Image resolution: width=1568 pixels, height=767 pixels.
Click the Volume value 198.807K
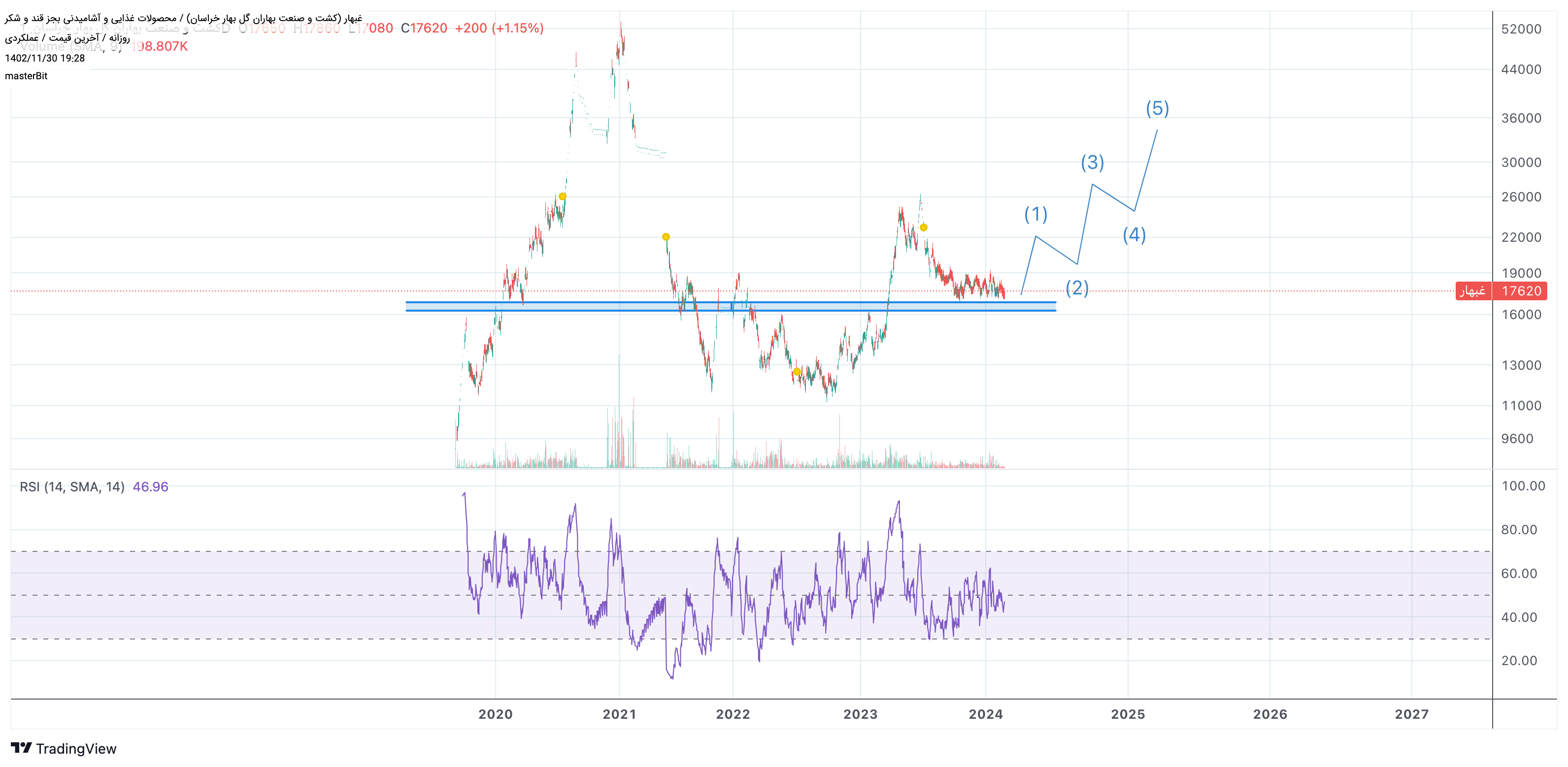click(161, 46)
